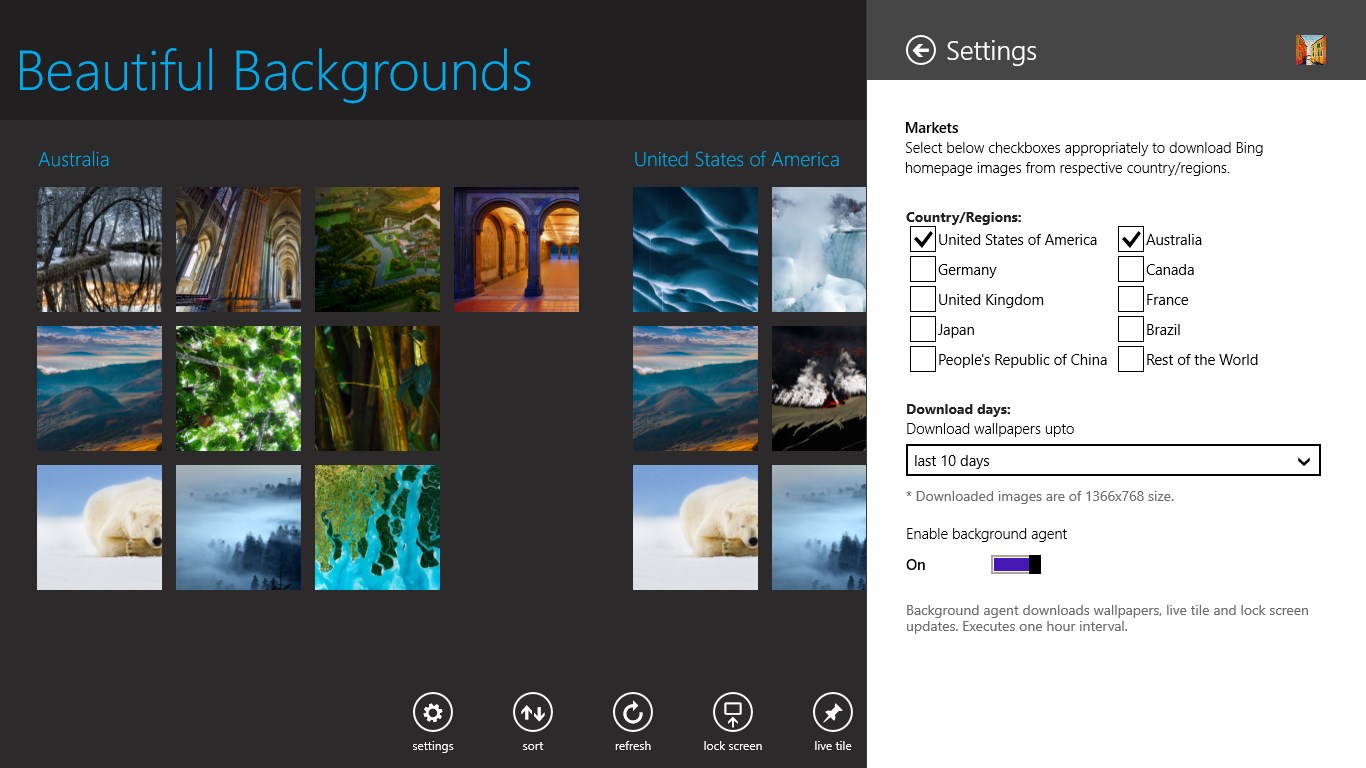Click the Beautiful Backgrounds title

pyautogui.click(x=273, y=72)
